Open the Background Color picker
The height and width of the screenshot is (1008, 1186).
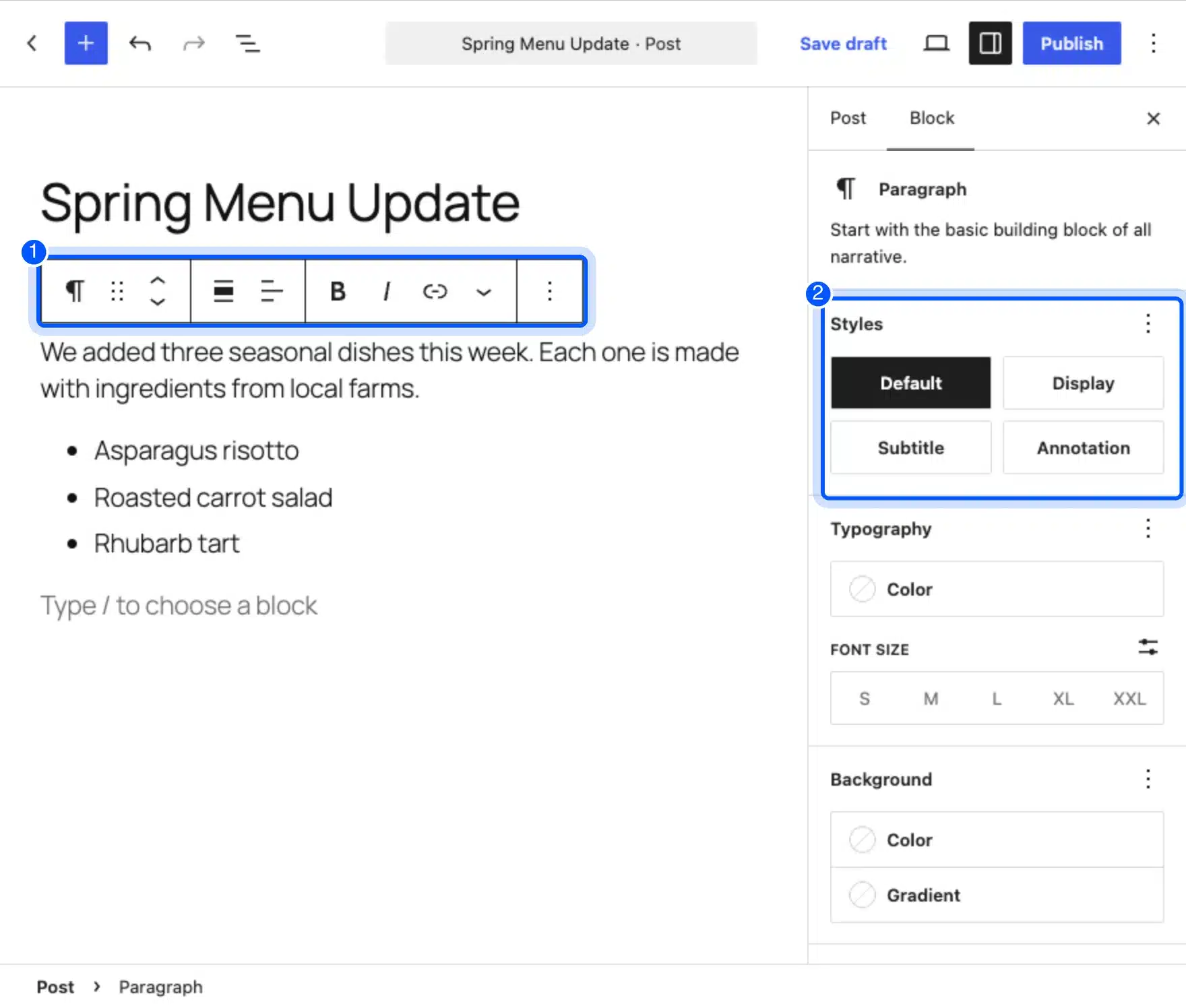click(997, 840)
